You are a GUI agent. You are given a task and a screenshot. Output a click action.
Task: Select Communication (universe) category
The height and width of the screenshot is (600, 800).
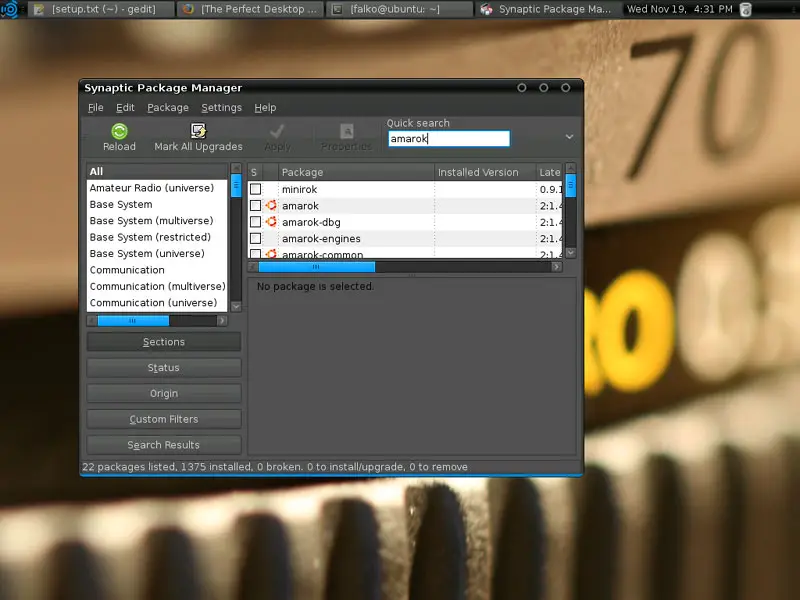tap(157, 303)
